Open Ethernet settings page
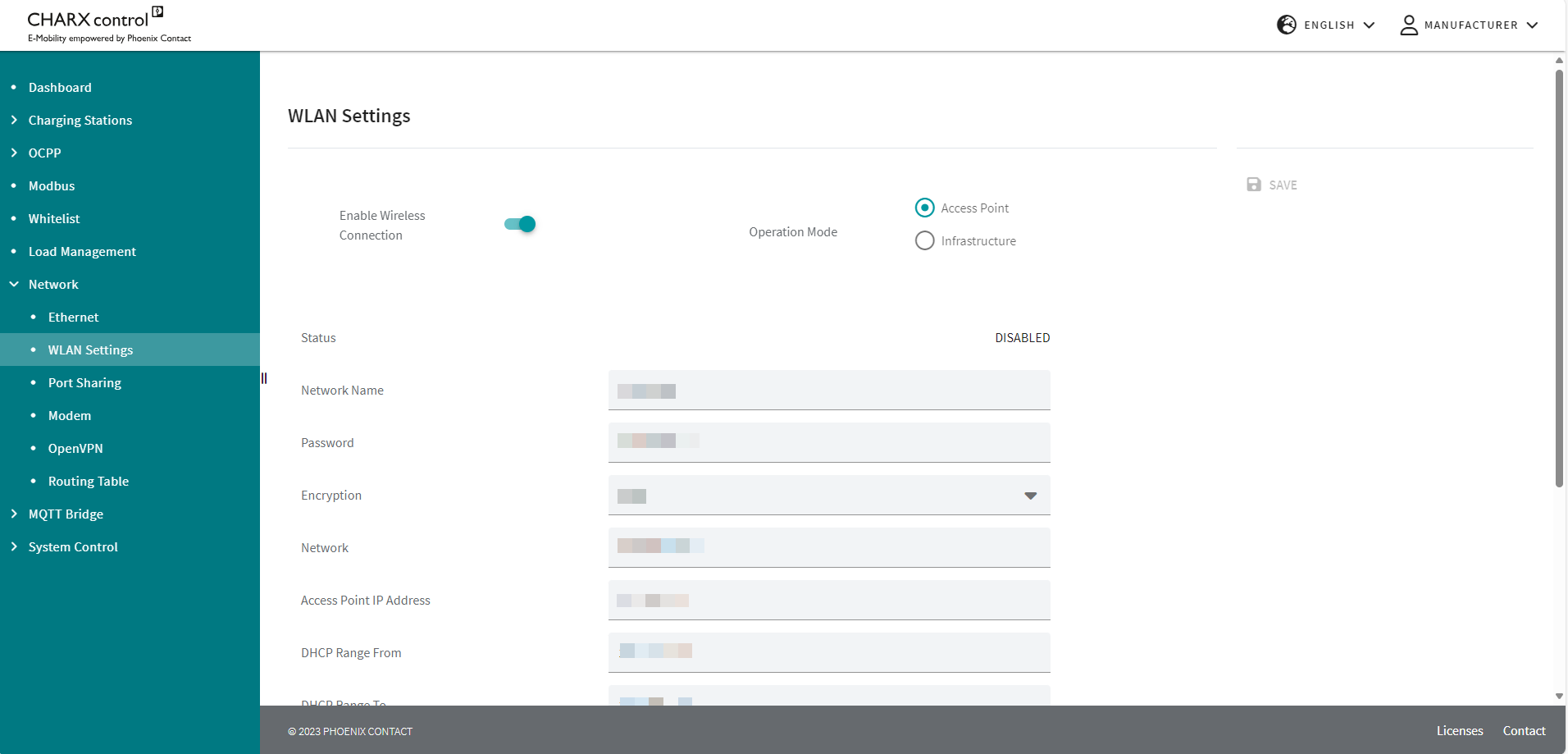Viewport: 1568px width, 754px height. pyautogui.click(x=73, y=317)
